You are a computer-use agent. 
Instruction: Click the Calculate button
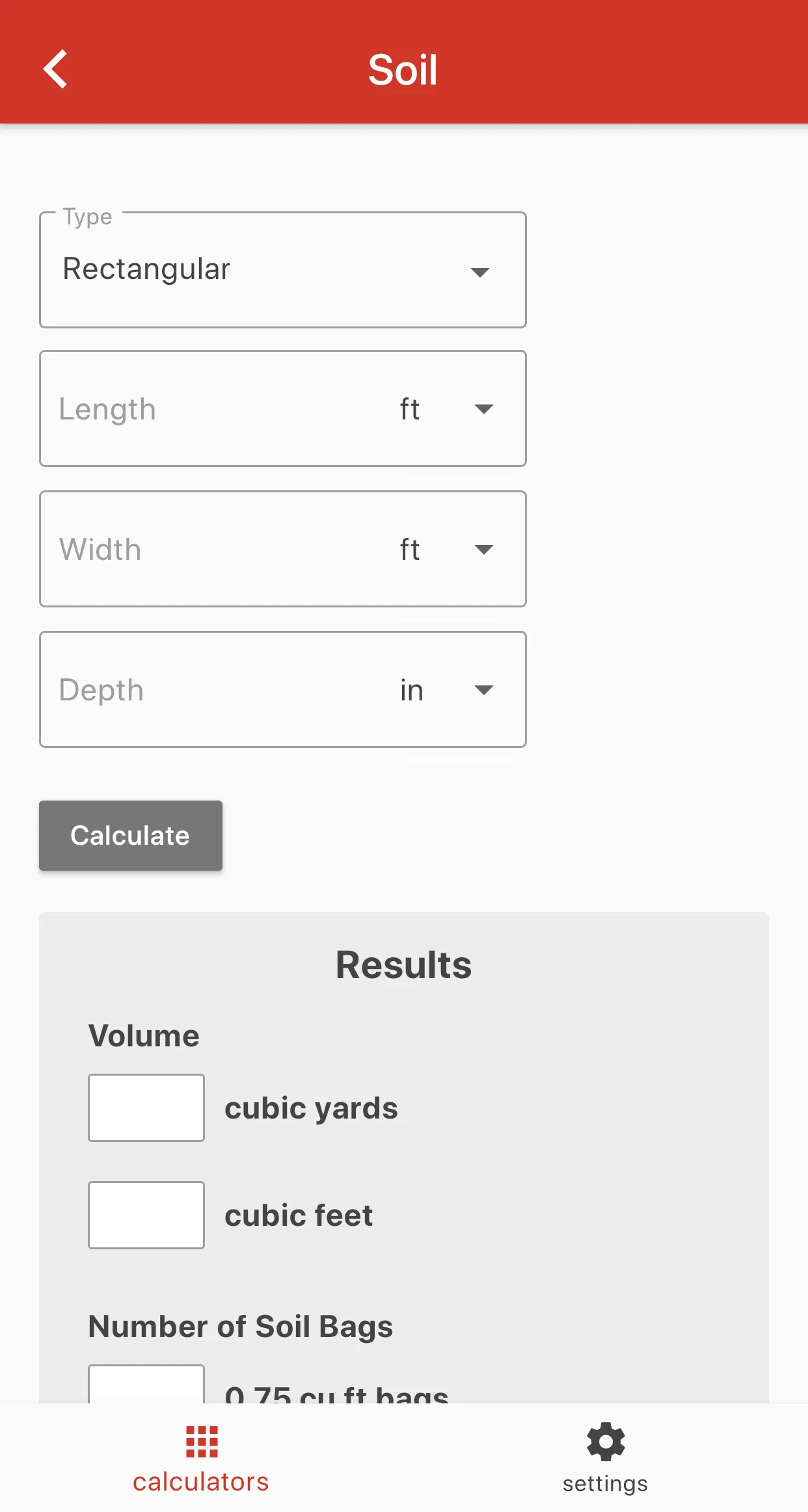coord(131,836)
